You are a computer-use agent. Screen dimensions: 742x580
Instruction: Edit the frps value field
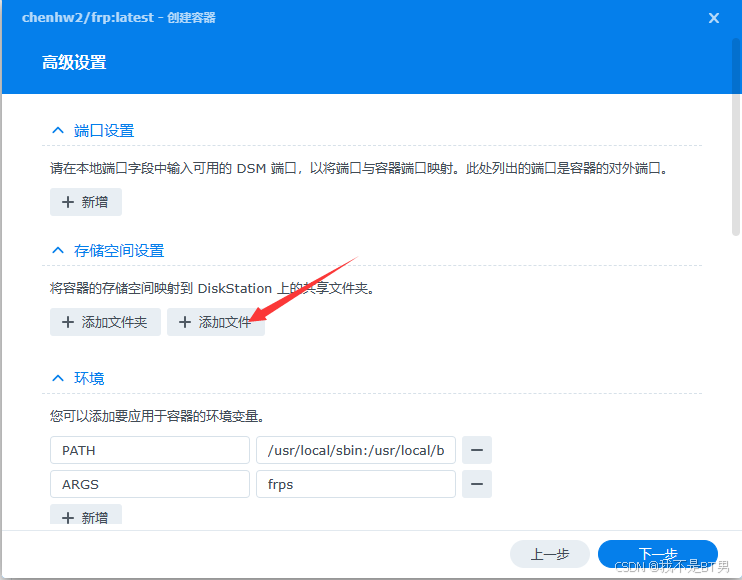click(356, 484)
